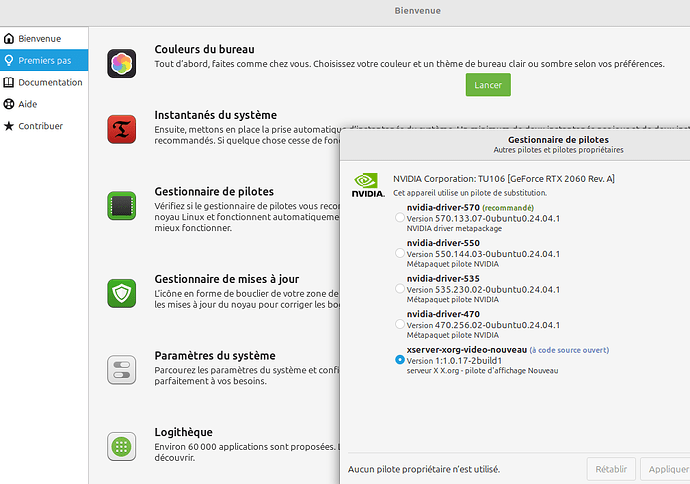Select the nvidia-driver-470 radio button
Image resolution: width=690 pixels, height=484 pixels.
(400, 324)
